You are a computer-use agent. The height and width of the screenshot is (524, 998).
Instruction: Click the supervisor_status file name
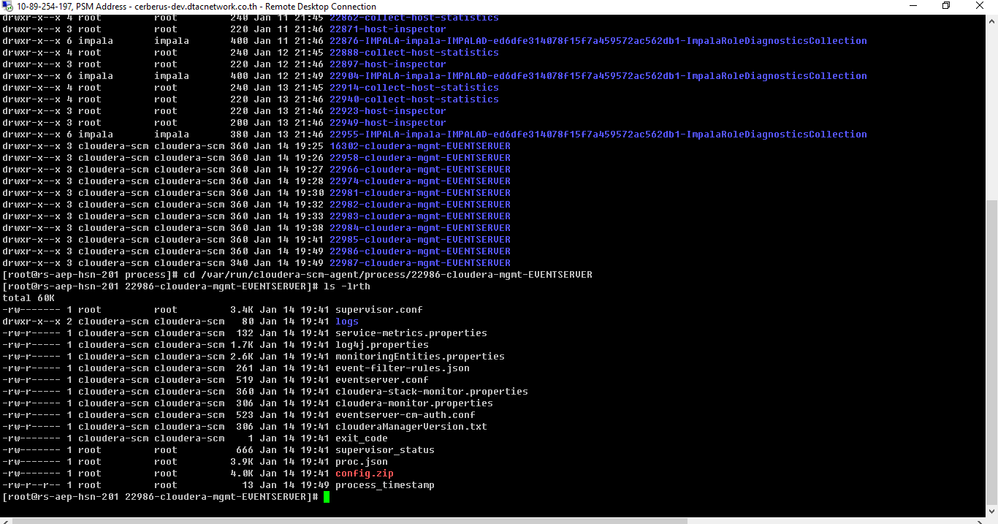tap(385, 450)
